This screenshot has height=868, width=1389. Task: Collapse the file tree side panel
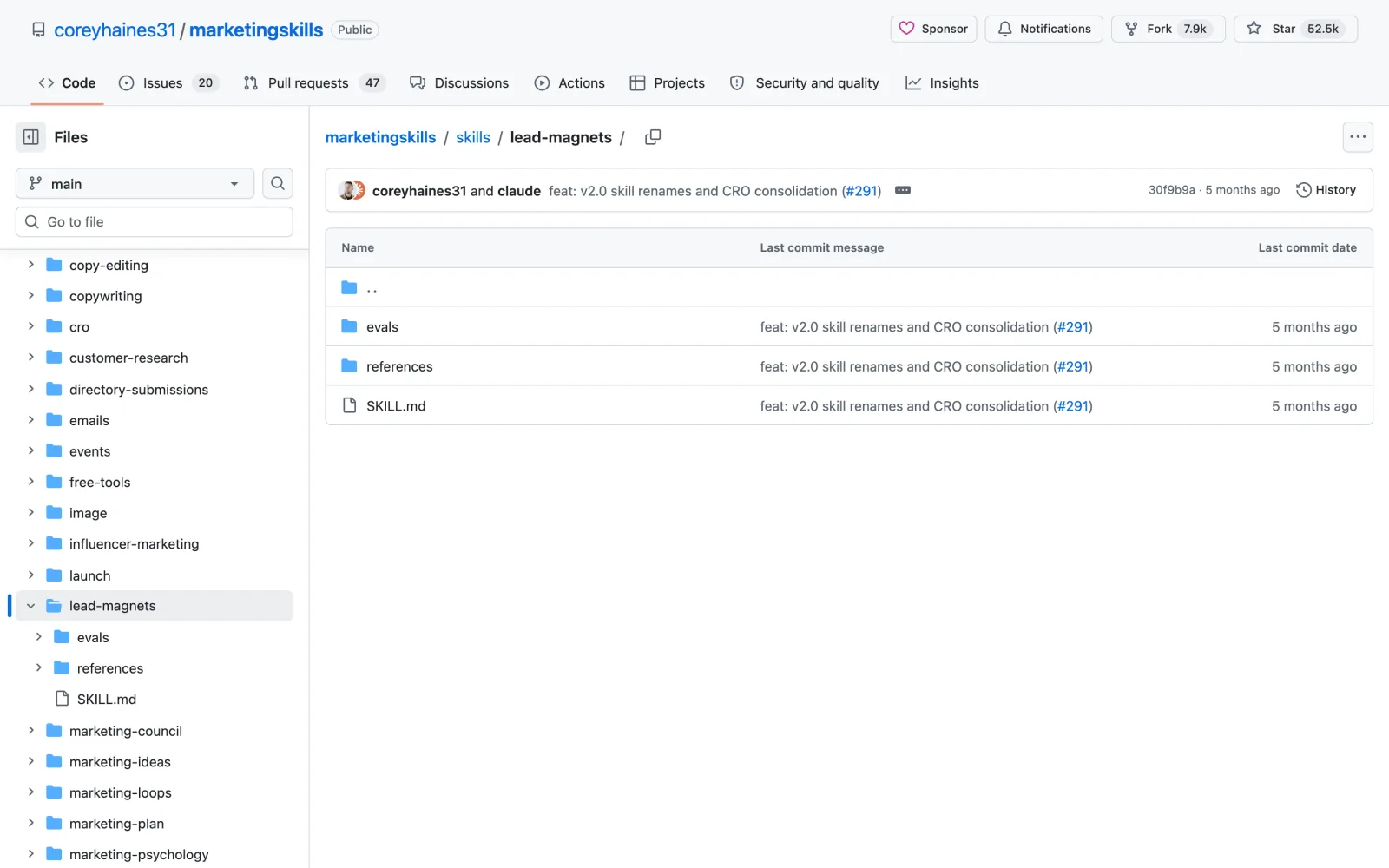(x=30, y=137)
